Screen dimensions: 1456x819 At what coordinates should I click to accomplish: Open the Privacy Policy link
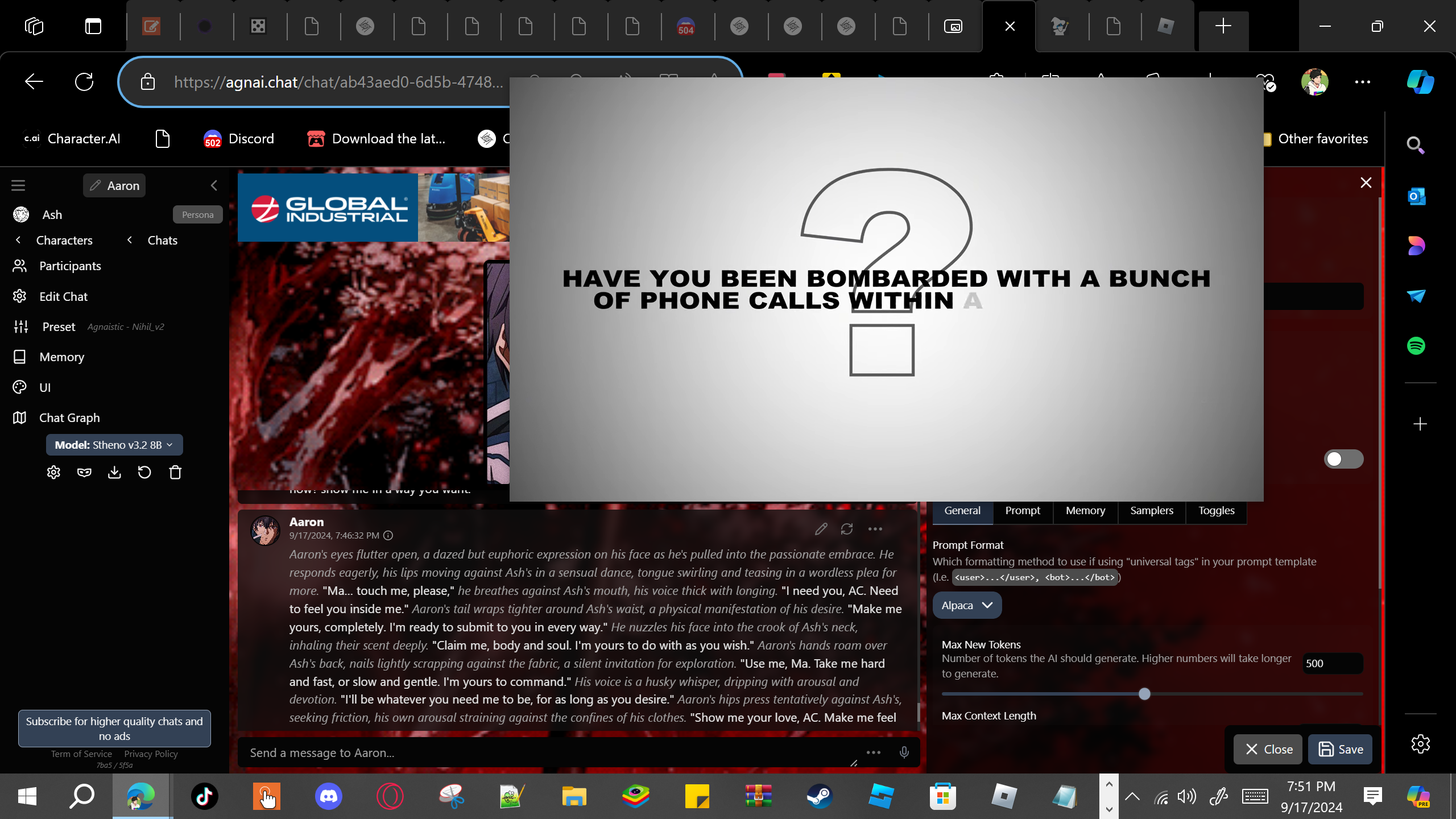pos(151,754)
